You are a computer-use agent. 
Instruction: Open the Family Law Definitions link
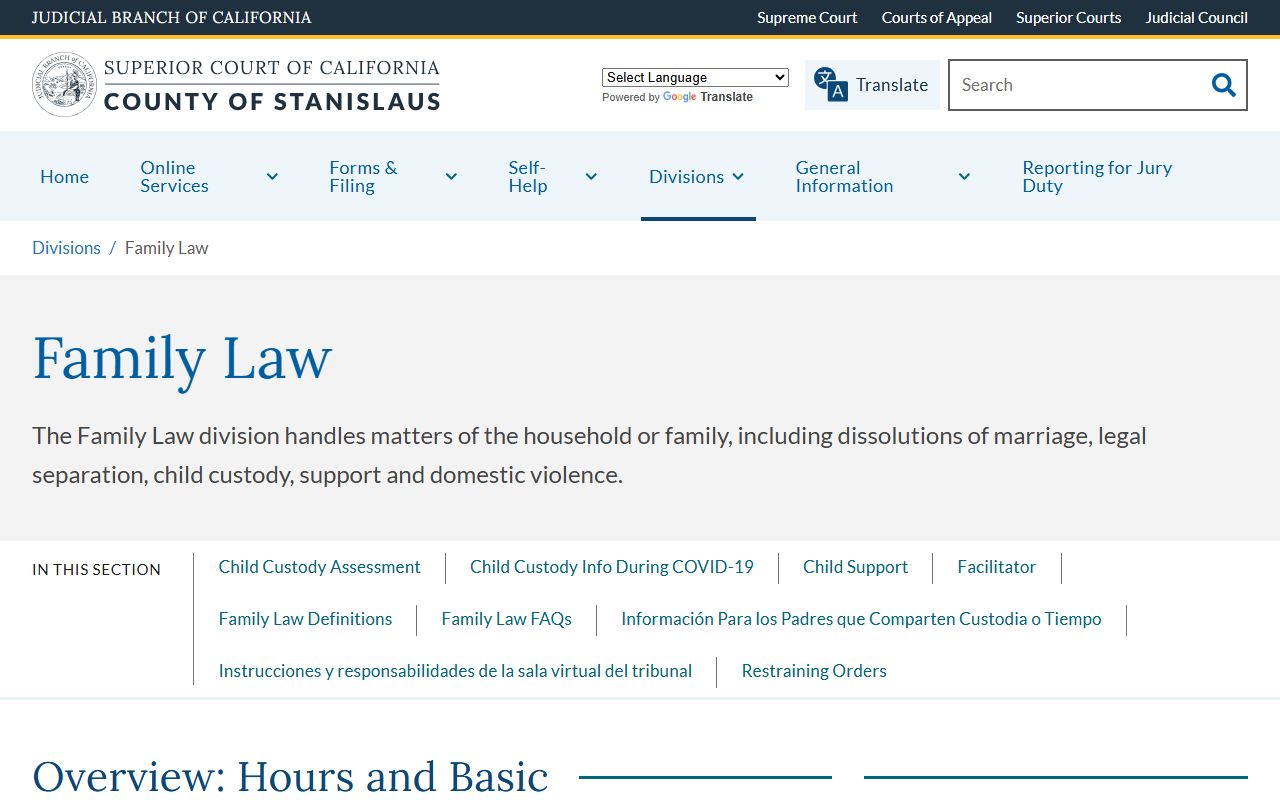tap(305, 619)
